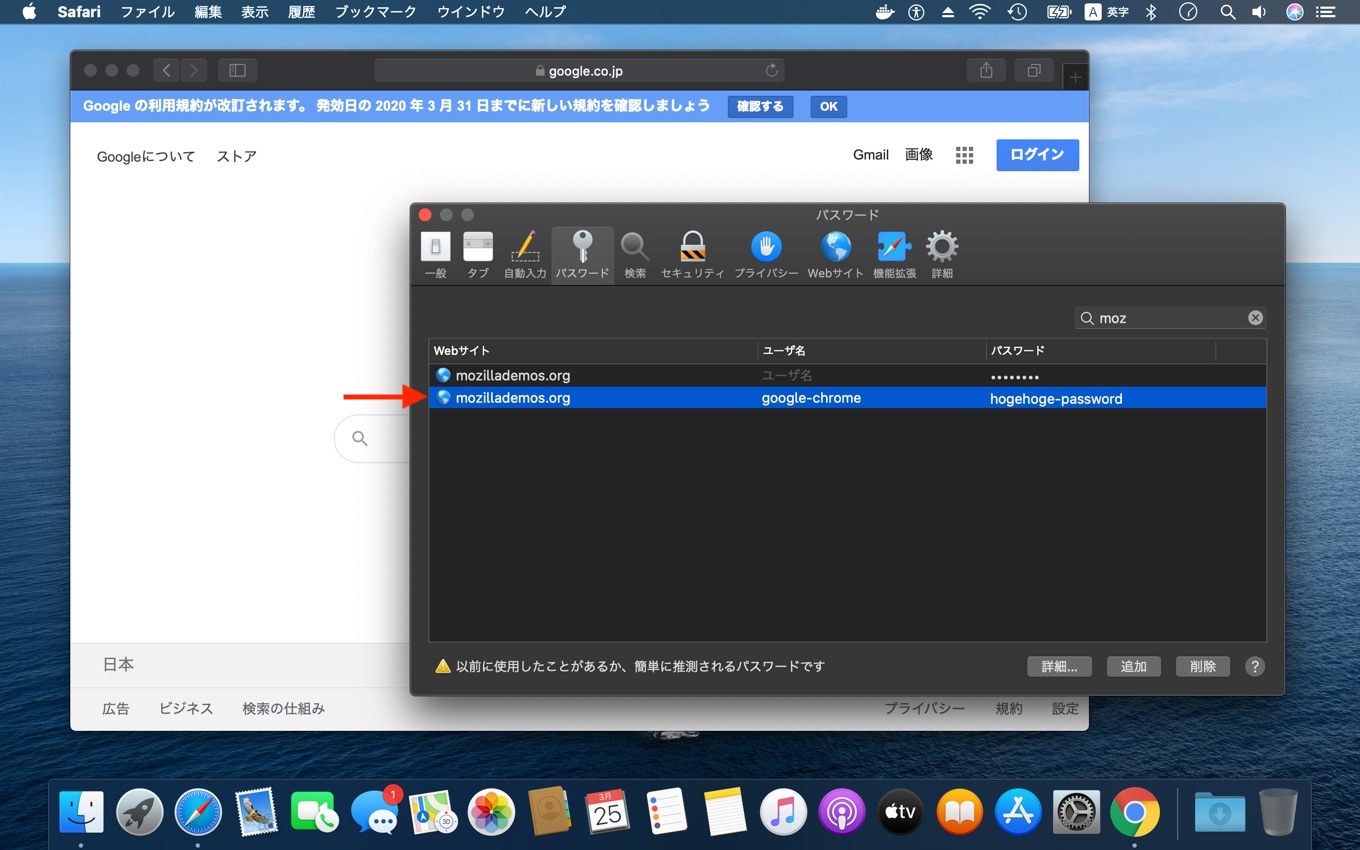Screen dimensions: 1360x850
Task: Sort by the Webサイト column header
Action: (x=594, y=351)
